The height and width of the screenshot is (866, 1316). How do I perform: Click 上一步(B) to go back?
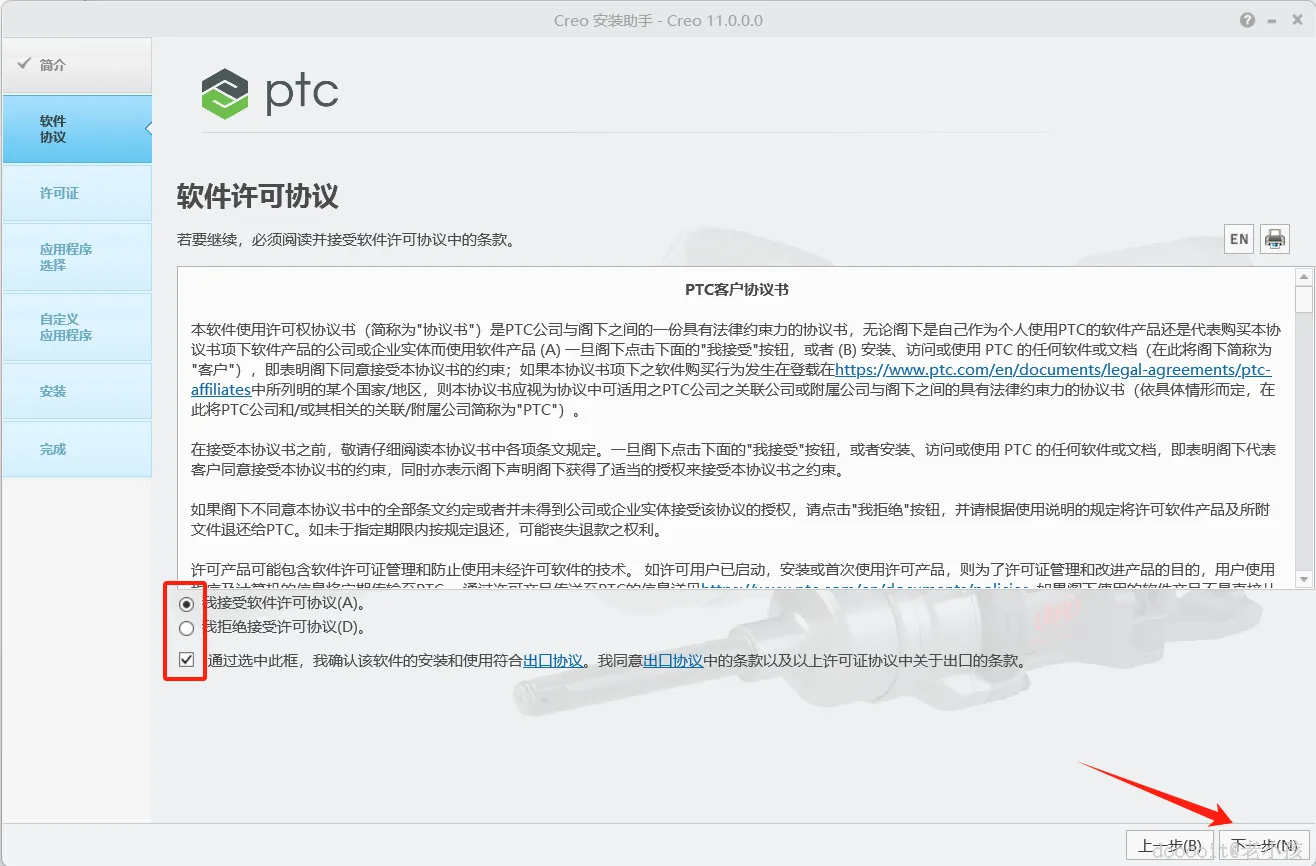coord(1170,846)
